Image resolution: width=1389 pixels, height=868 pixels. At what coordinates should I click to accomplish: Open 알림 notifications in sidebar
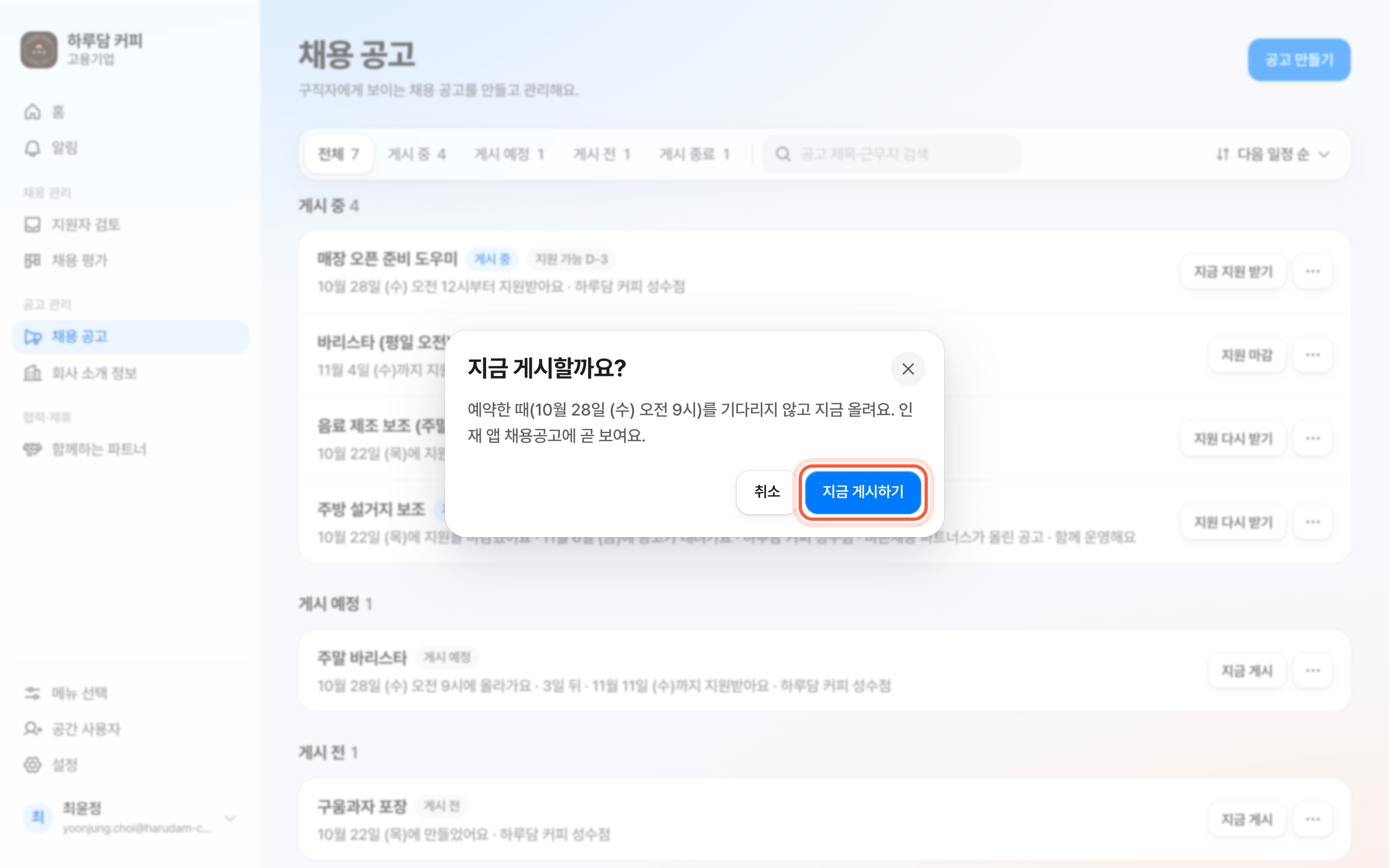[130, 148]
